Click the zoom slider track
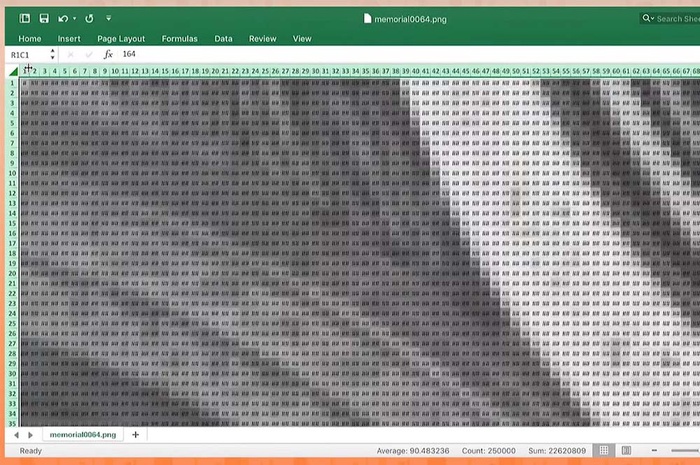Viewport: 700px width, 465px height. tap(685, 450)
